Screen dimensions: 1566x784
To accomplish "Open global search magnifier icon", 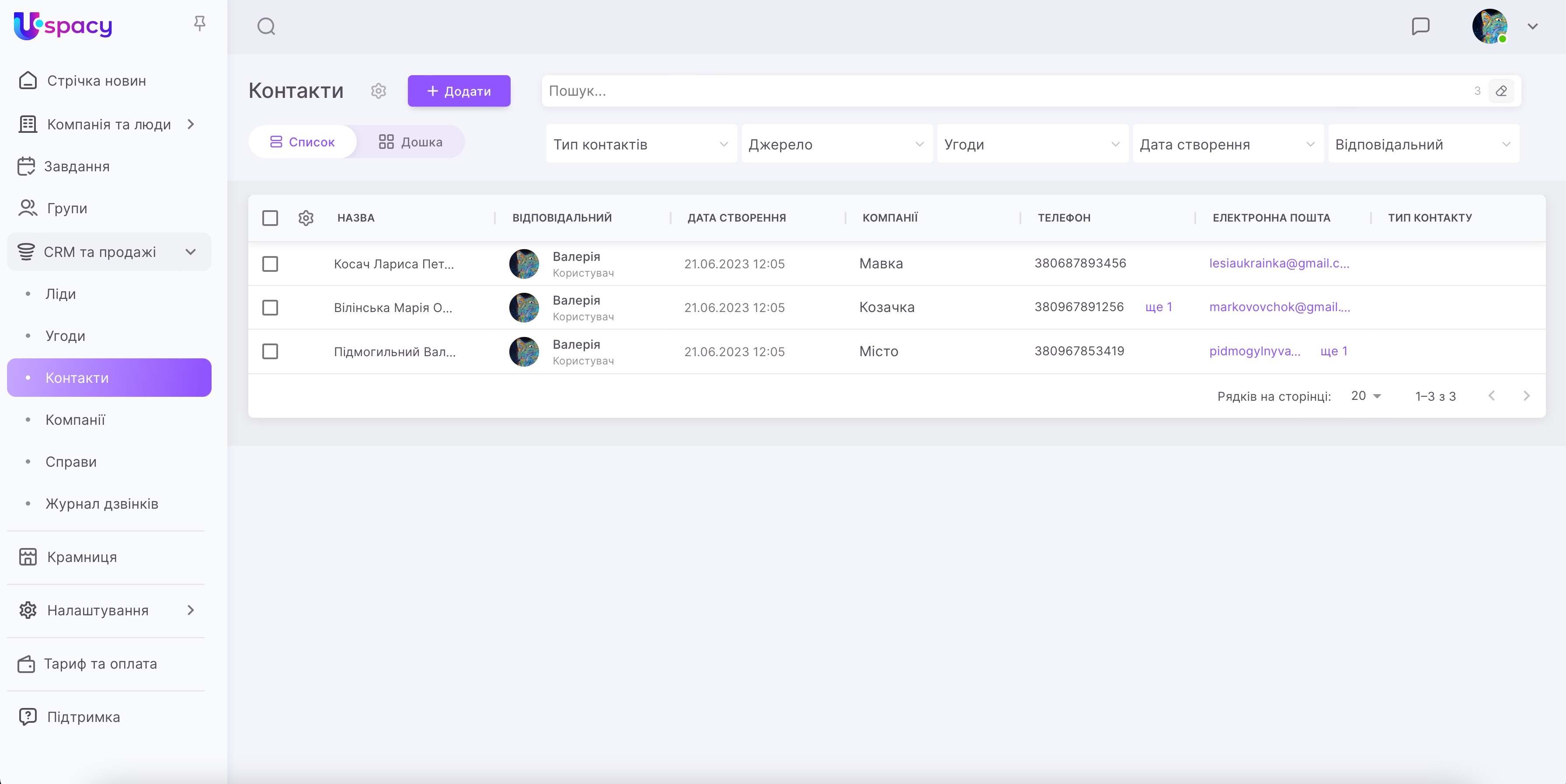I will pos(266,27).
